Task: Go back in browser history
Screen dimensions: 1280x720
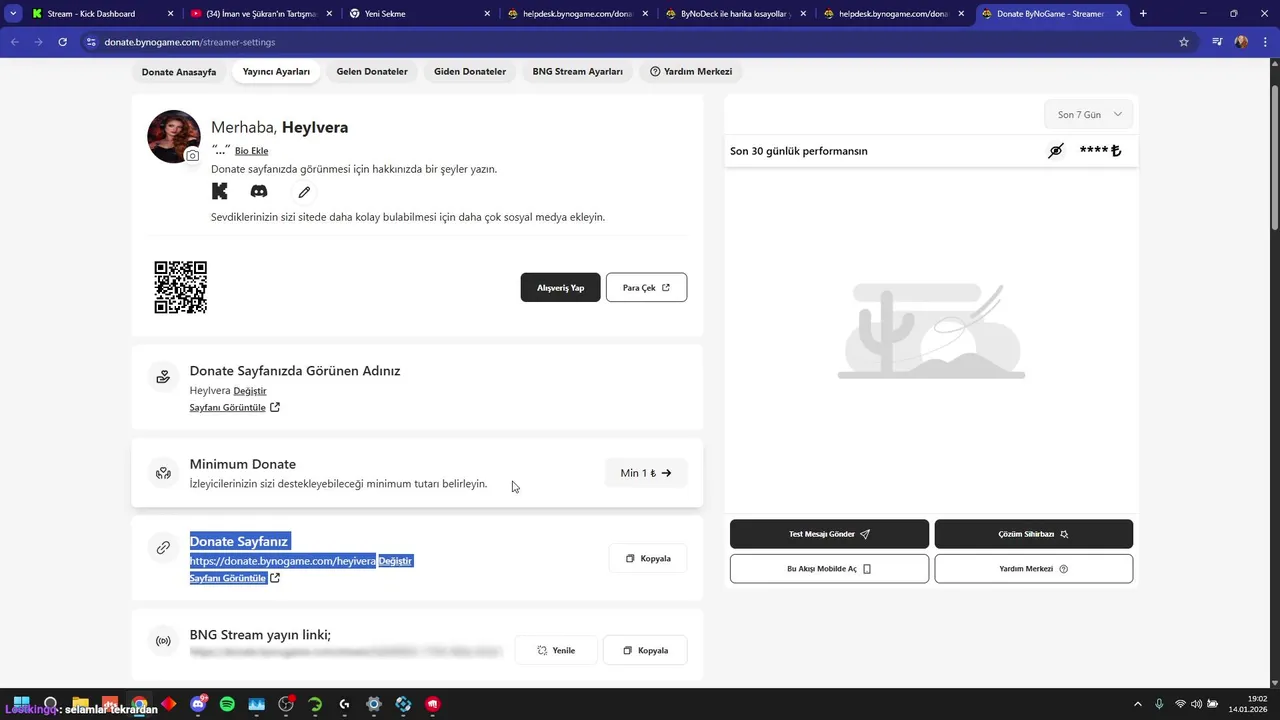Action: pos(14,42)
